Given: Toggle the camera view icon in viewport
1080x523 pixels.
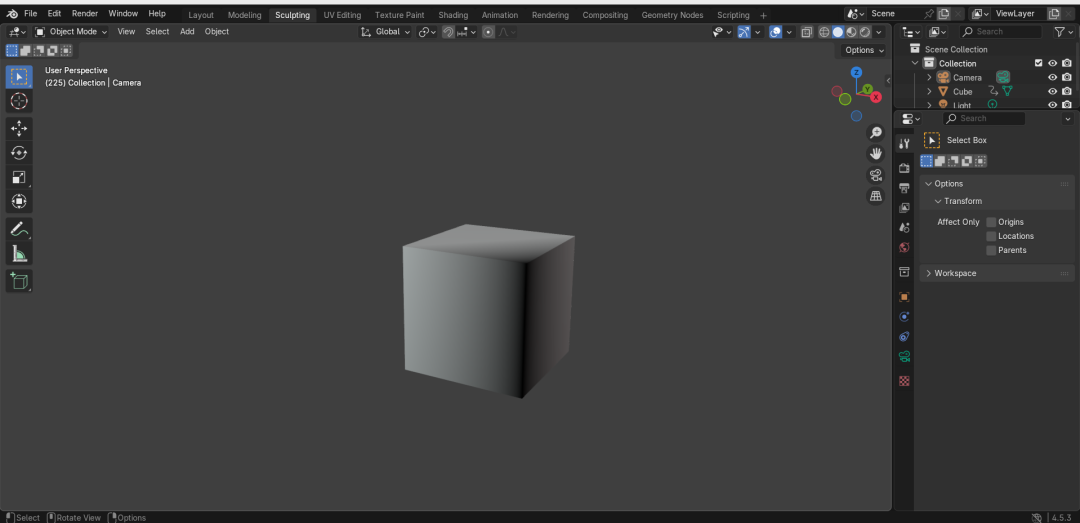Looking at the screenshot, I should (875, 175).
